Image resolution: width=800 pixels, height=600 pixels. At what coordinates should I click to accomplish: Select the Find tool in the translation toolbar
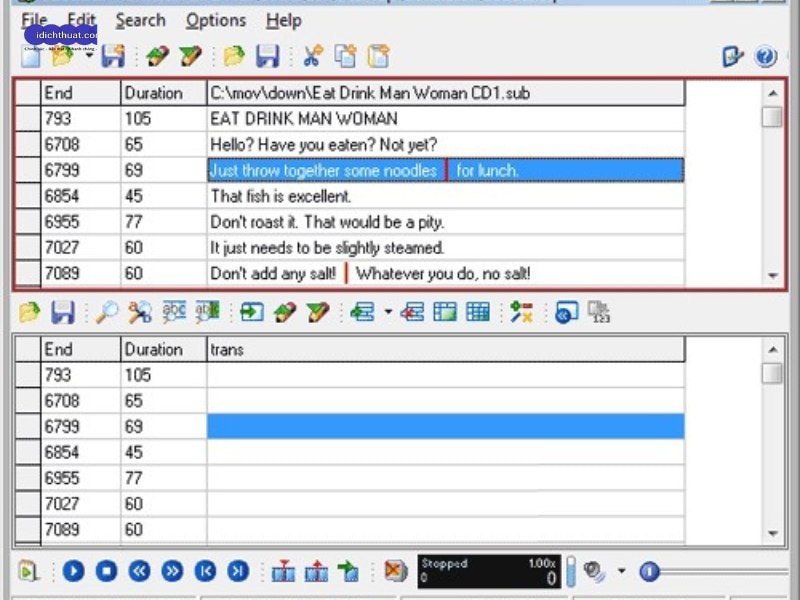click(x=105, y=312)
